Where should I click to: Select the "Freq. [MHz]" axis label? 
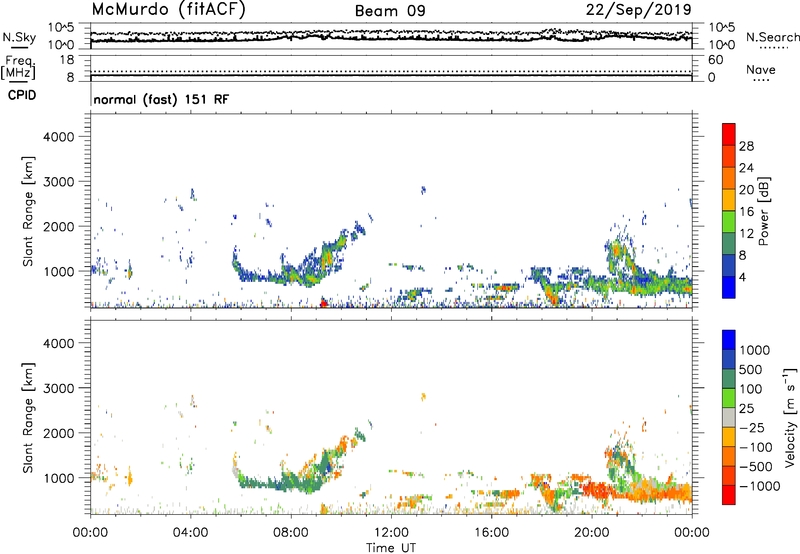tap(18, 67)
